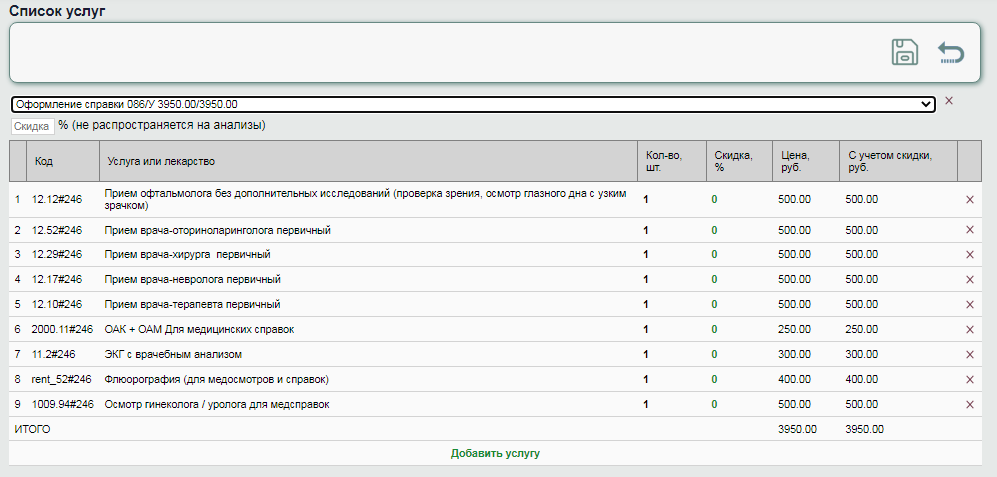Remove the neurologist appointment row
This screenshot has width=997, height=477.
click(x=969, y=279)
